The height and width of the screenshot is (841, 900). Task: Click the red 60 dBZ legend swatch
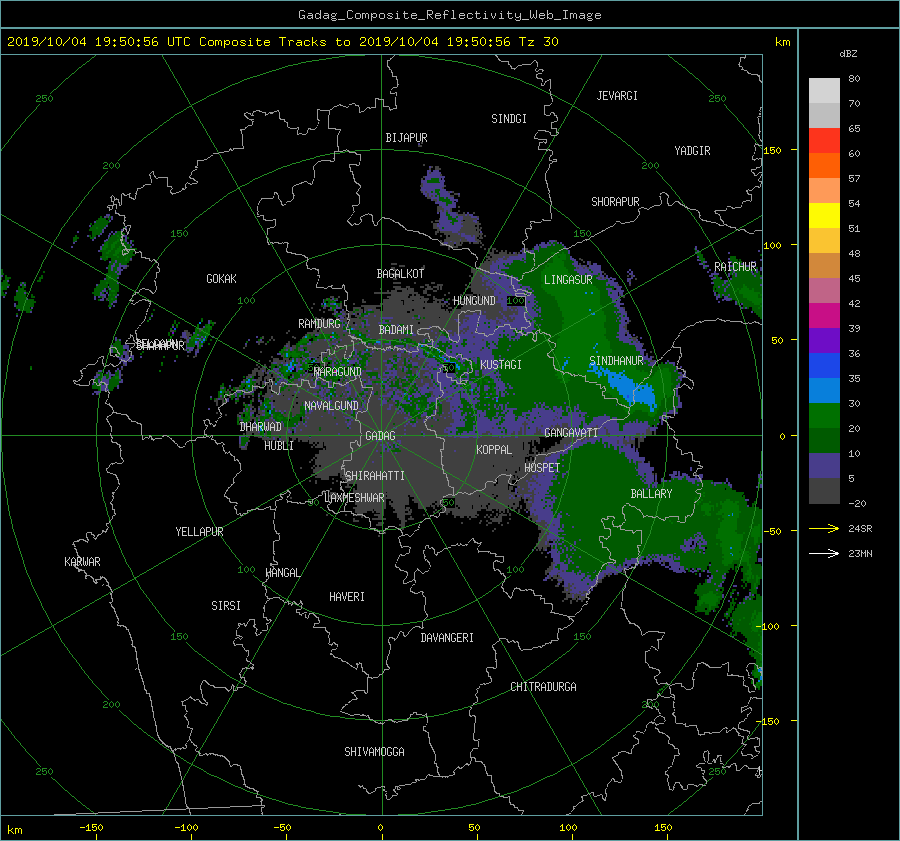point(824,140)
